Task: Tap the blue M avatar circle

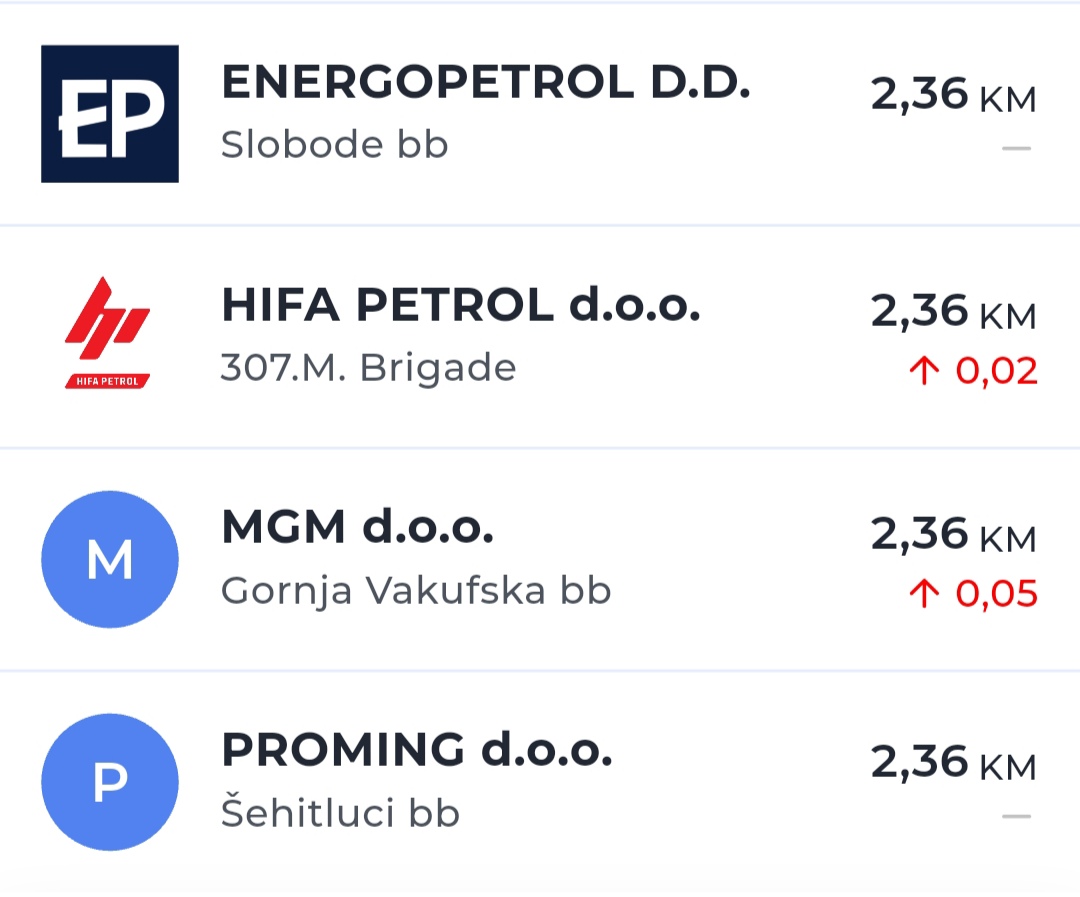Action: pyautogui.click(x=110, y=559)
